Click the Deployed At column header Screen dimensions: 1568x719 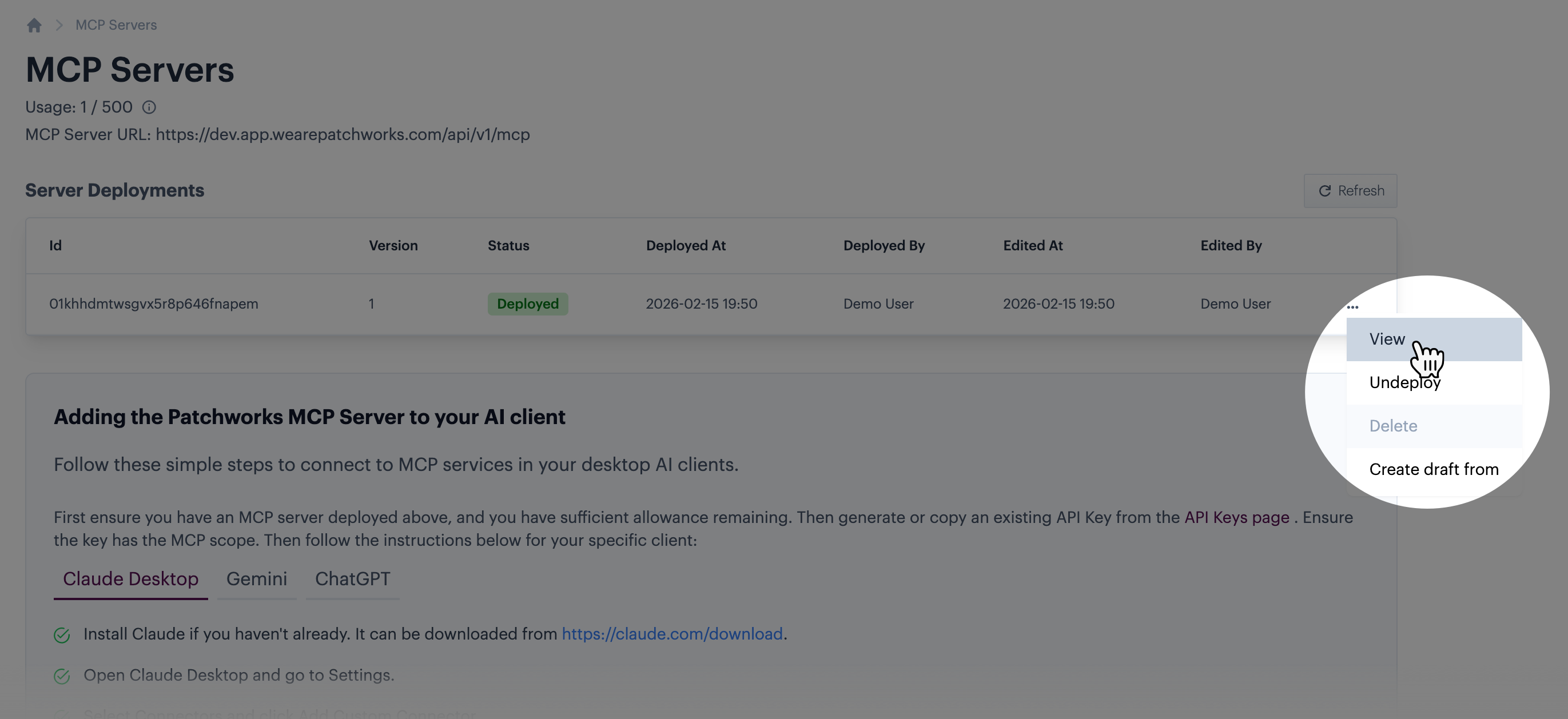pos(686,246)
